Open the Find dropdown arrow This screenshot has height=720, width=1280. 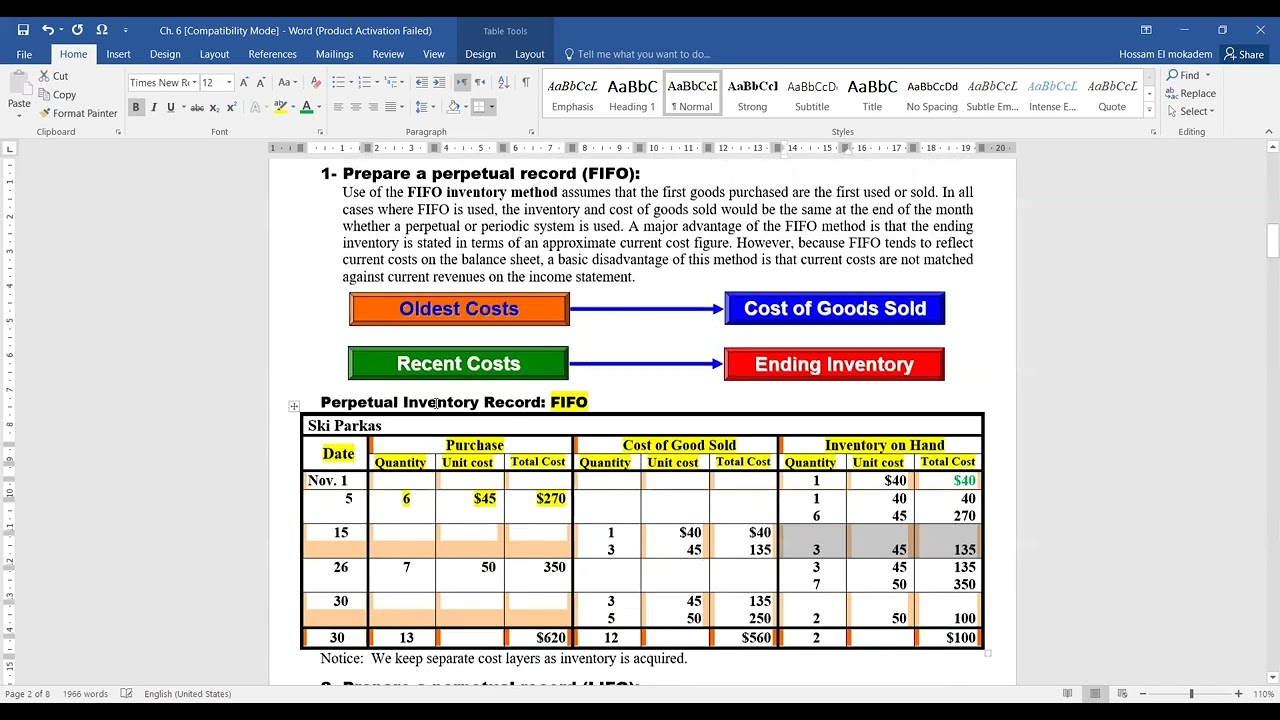[1207, 75]
